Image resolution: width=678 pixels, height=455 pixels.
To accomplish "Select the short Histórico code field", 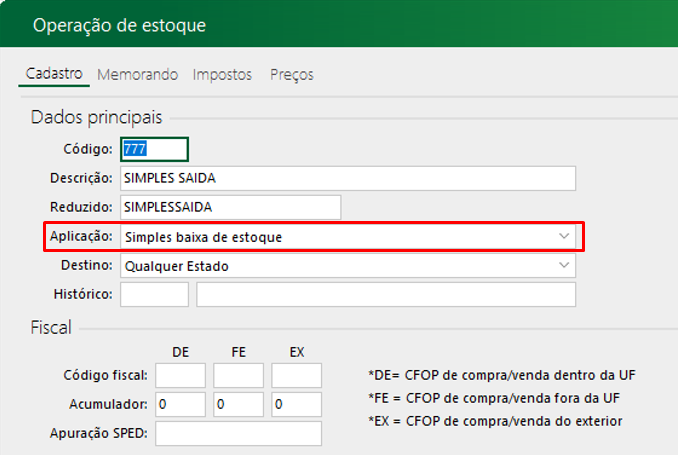I will click(154, 294).
